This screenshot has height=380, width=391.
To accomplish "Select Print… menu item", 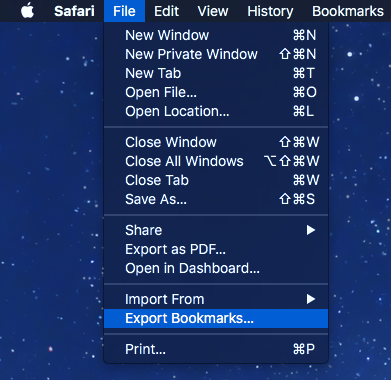I will (x=216, y=349).
